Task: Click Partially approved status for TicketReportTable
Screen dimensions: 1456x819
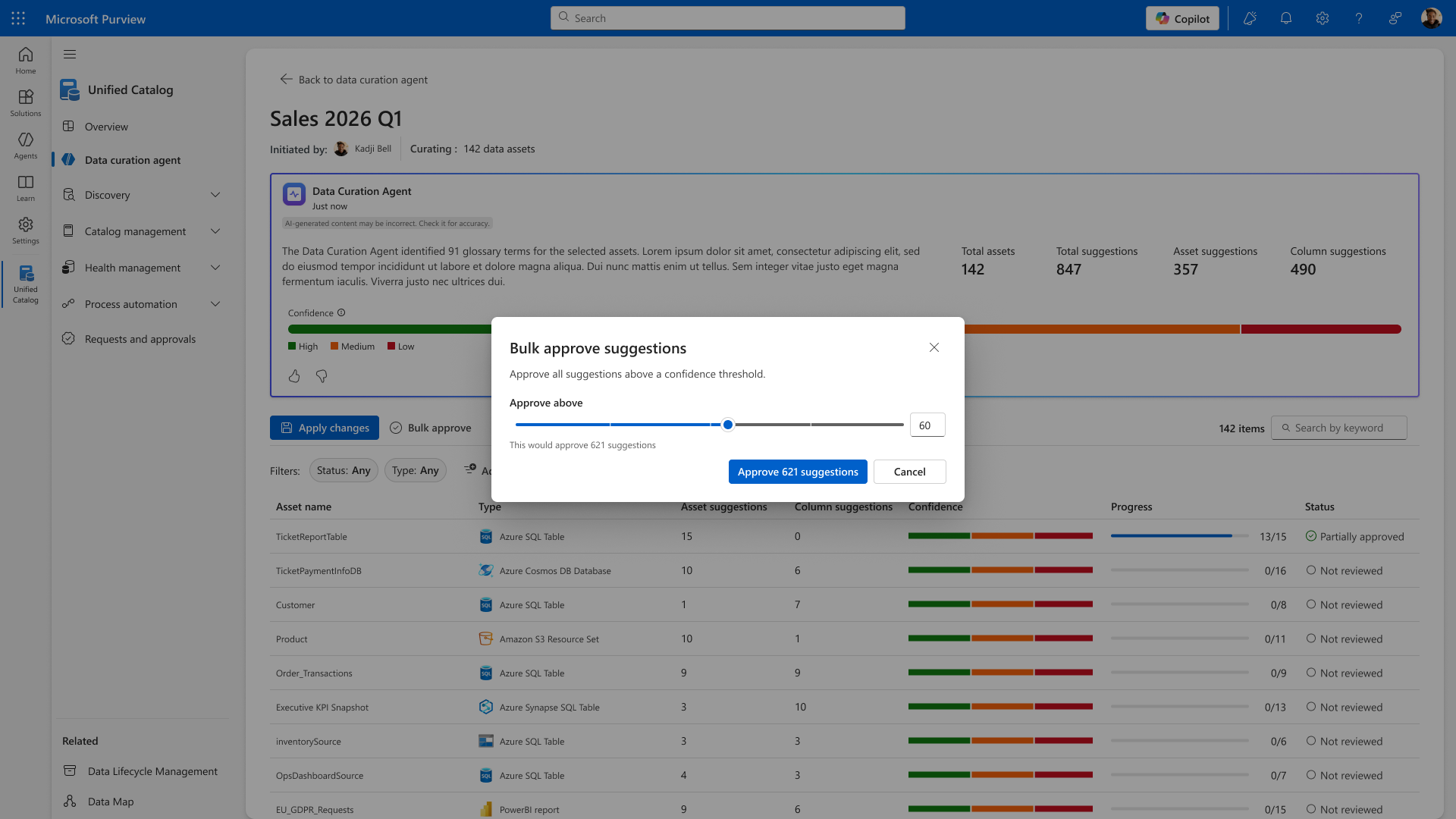Action: 1354,536
